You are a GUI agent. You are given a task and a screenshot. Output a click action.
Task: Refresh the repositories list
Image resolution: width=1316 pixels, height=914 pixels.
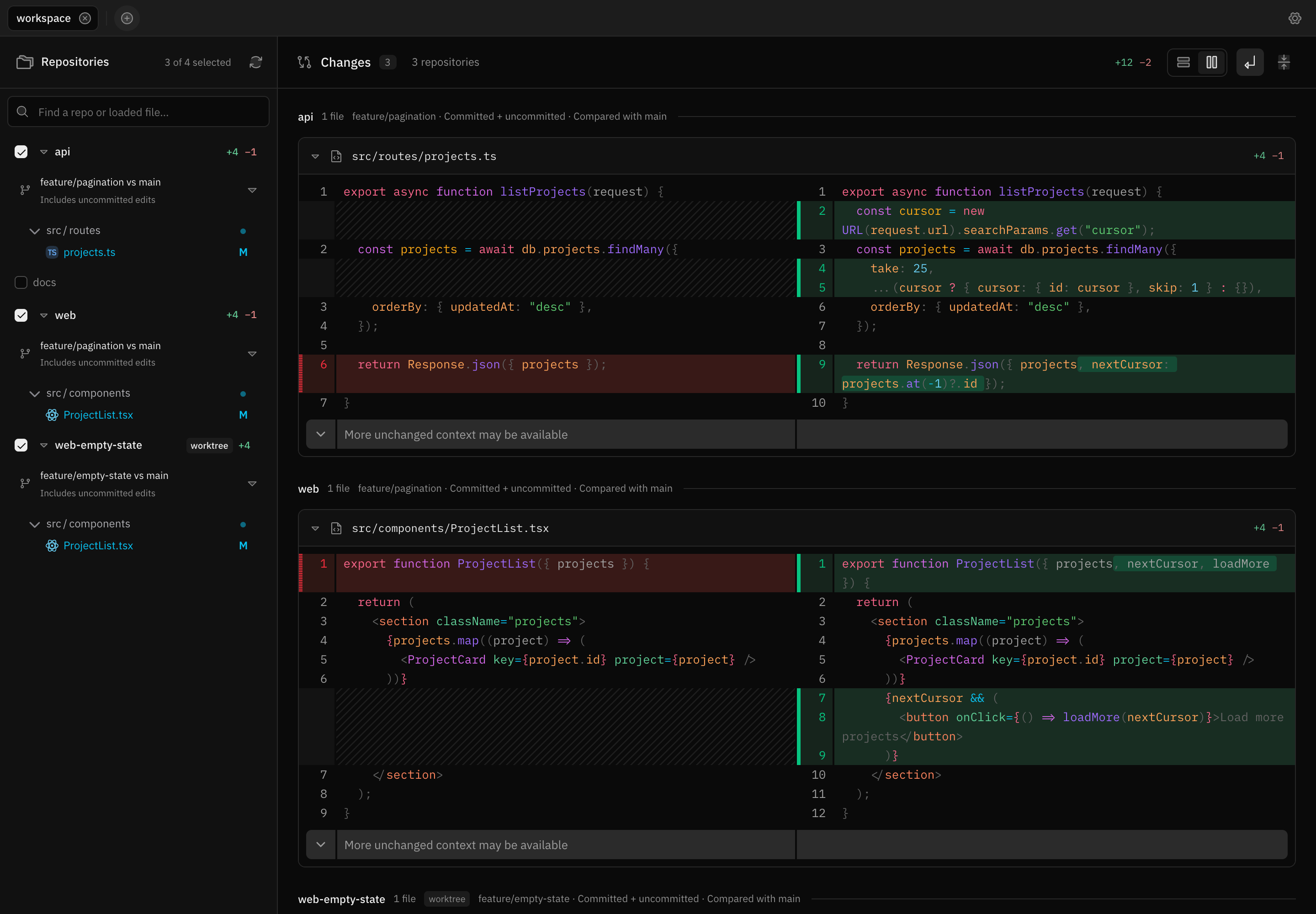click(256, 63)
